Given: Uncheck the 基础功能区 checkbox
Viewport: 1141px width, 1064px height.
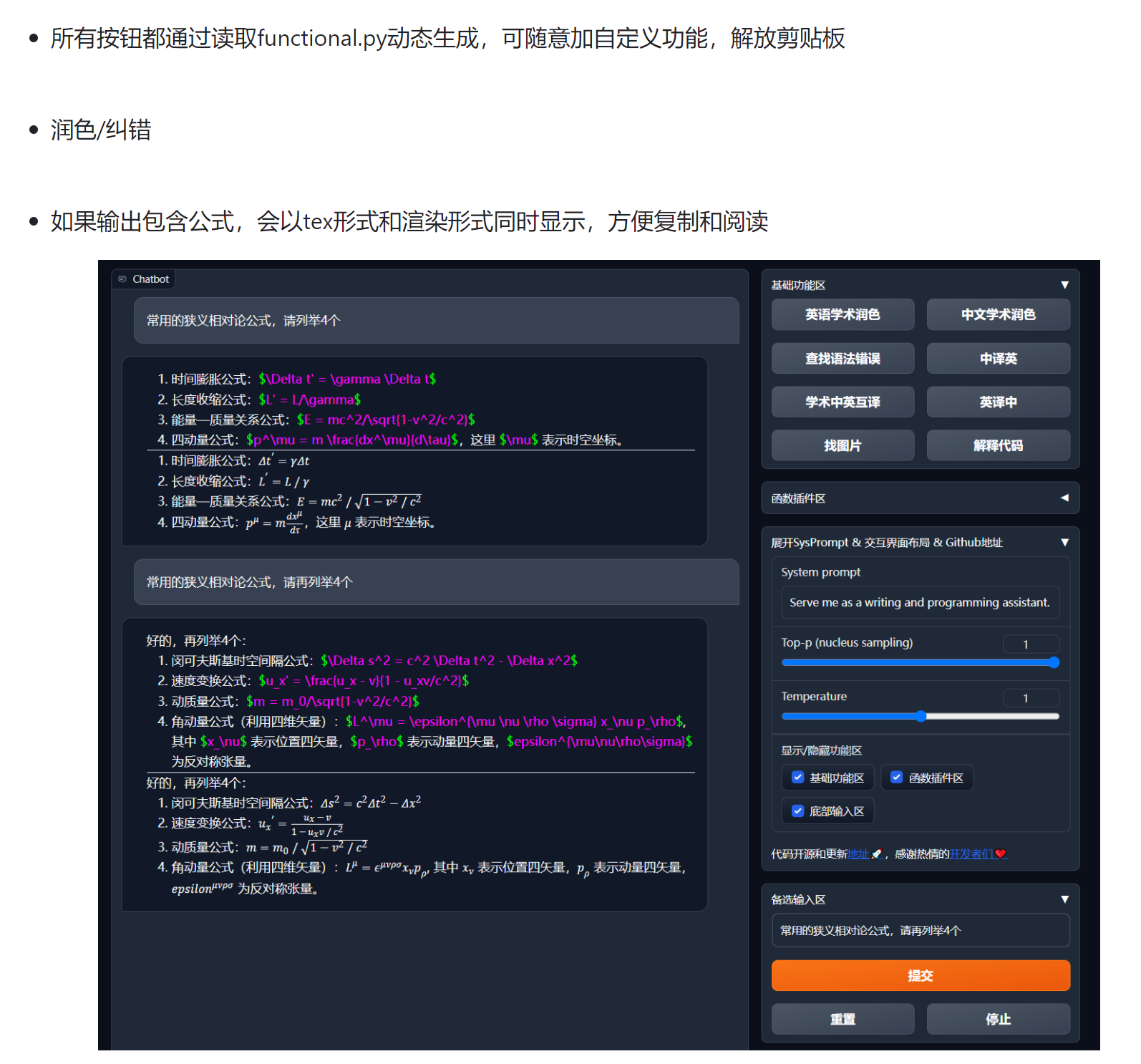Looking at the screenshot, I should pyautogui.click(x=797, y=778).
